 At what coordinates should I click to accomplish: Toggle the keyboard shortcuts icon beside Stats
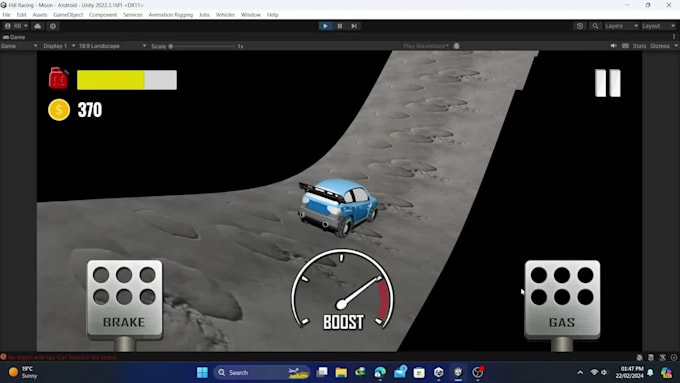625,46
